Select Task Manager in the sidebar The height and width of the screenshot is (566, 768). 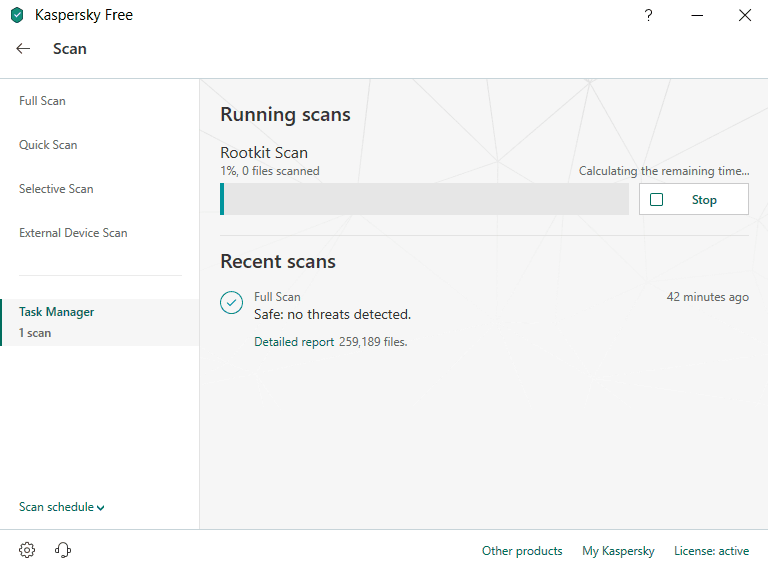[x=99, y=322]
